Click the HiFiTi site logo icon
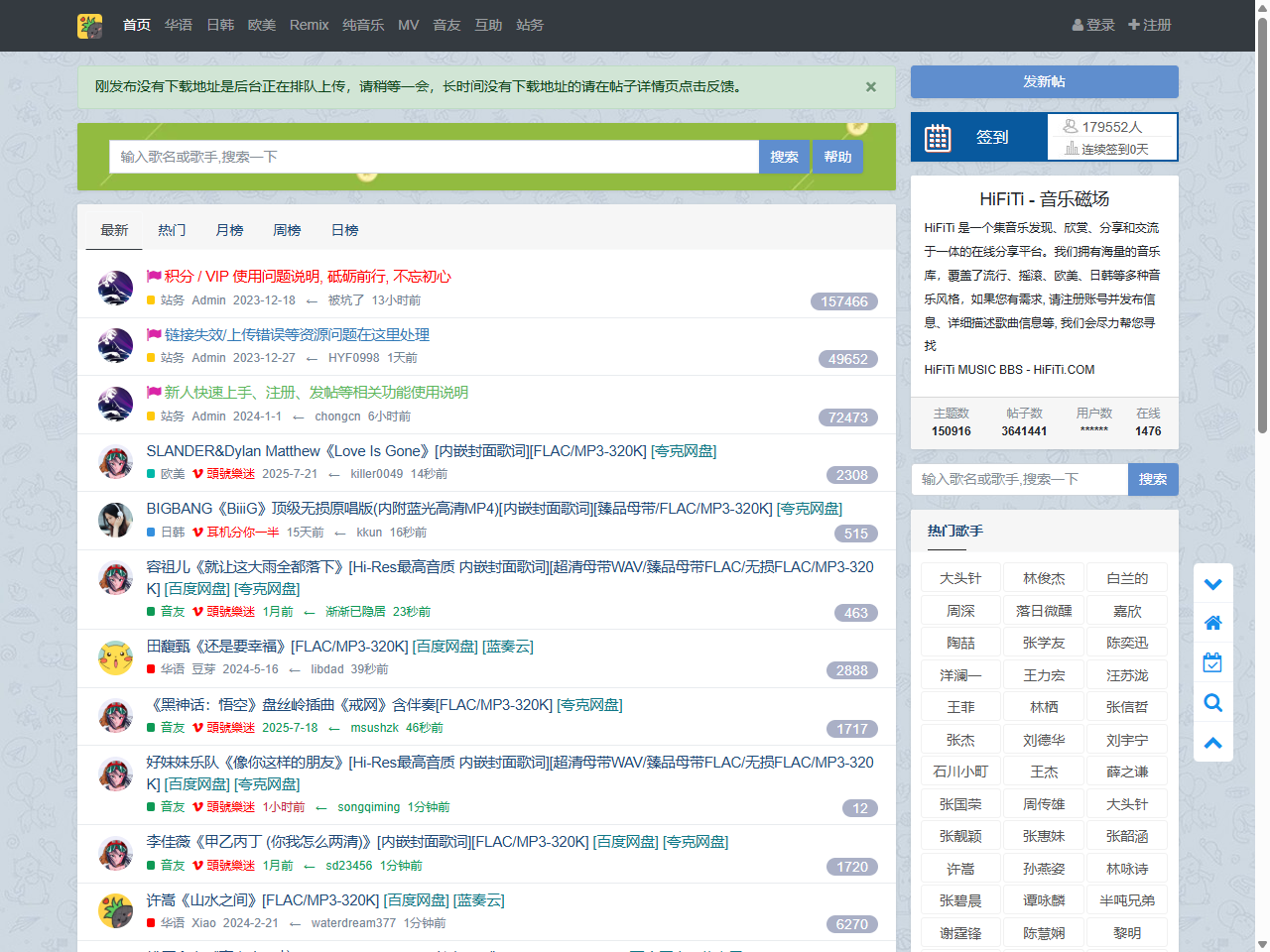The image size is (1270, 952). (90, 26)
